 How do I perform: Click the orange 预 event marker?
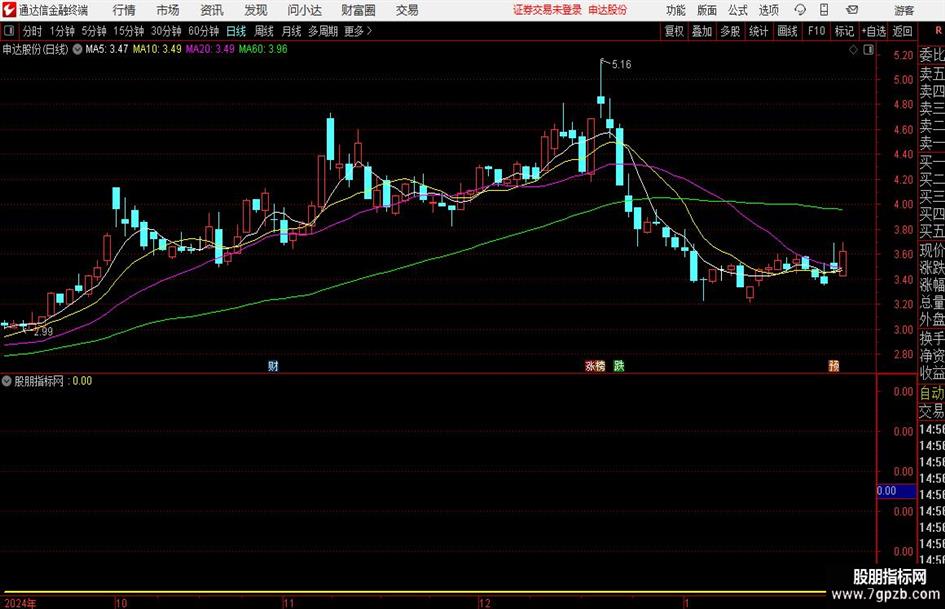[x=834, y=366]
